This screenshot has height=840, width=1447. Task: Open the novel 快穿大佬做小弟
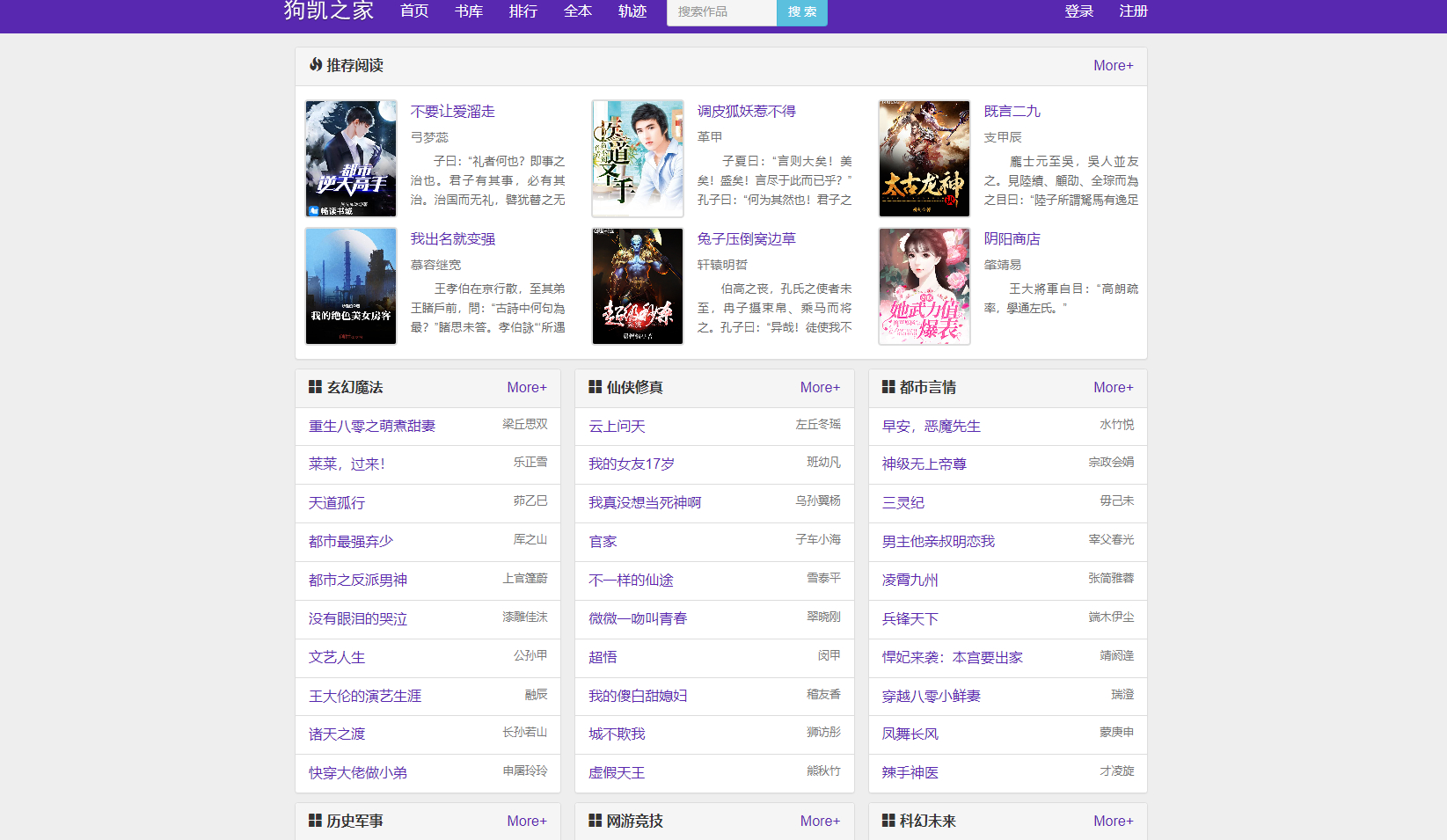[x=358, y=773]
